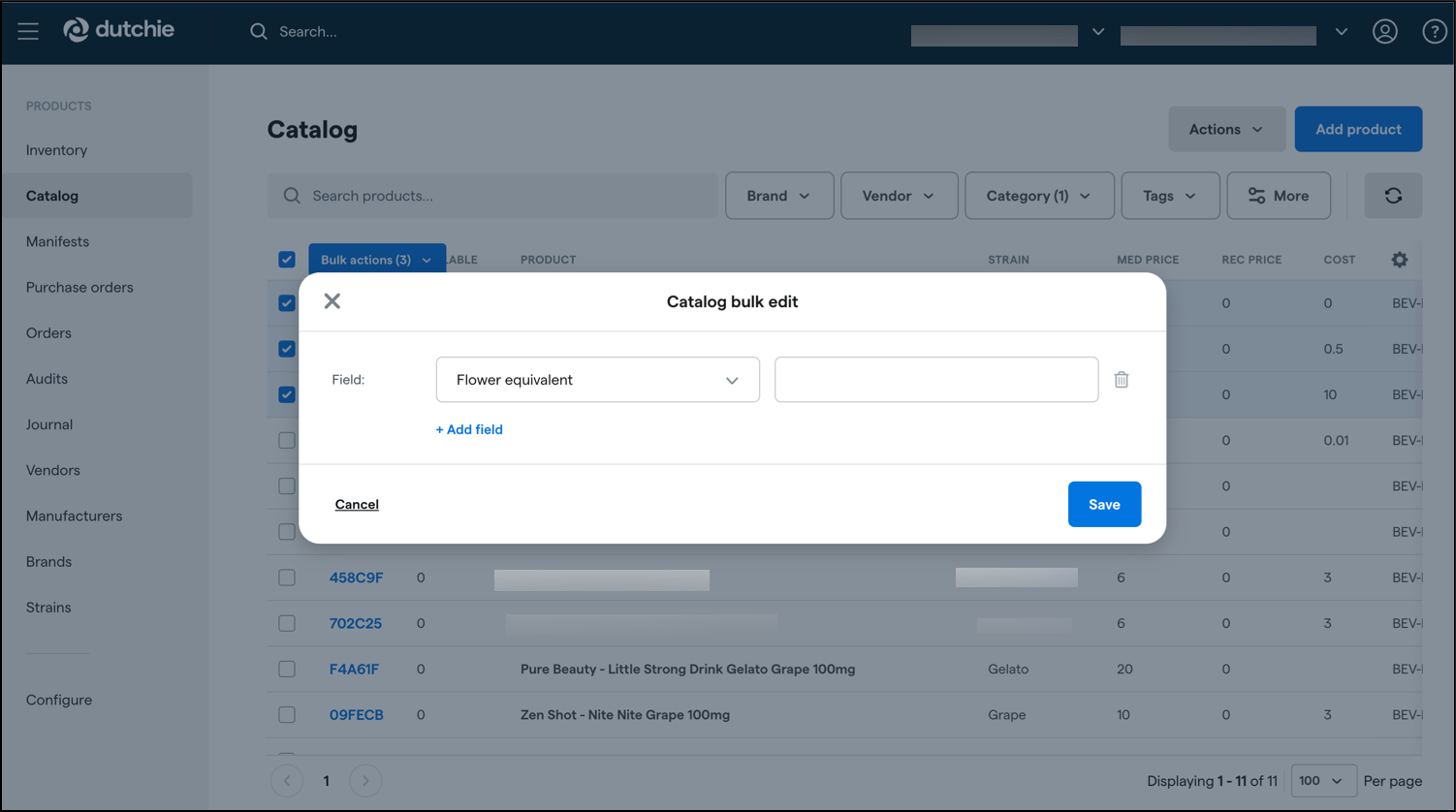Open the hamburger navigation menu

tap(28, 31)
